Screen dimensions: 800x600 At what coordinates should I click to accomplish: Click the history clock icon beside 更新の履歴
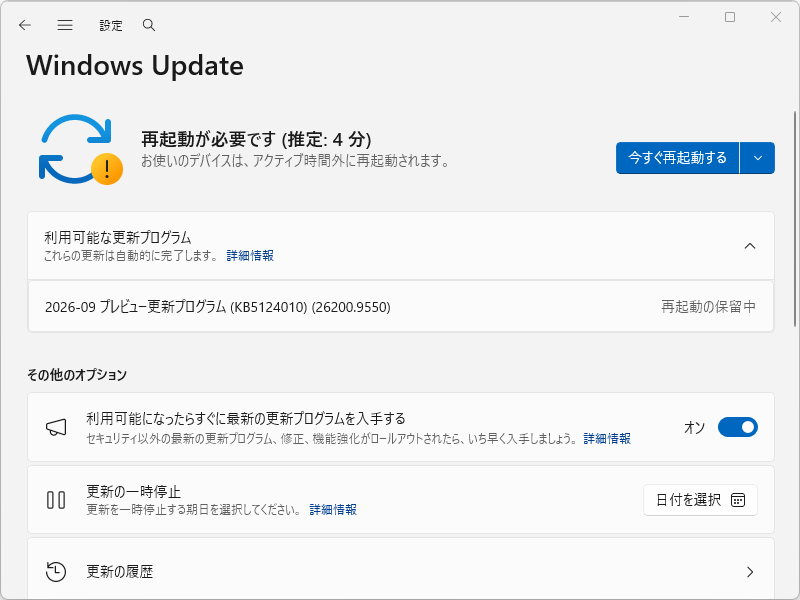(x=56, y=571)
